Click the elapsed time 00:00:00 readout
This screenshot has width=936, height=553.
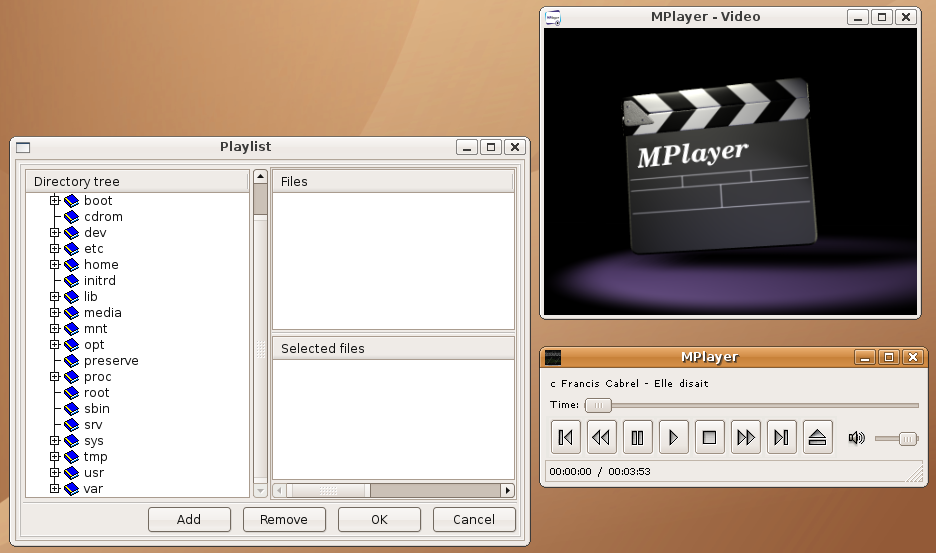click(570, 472)
